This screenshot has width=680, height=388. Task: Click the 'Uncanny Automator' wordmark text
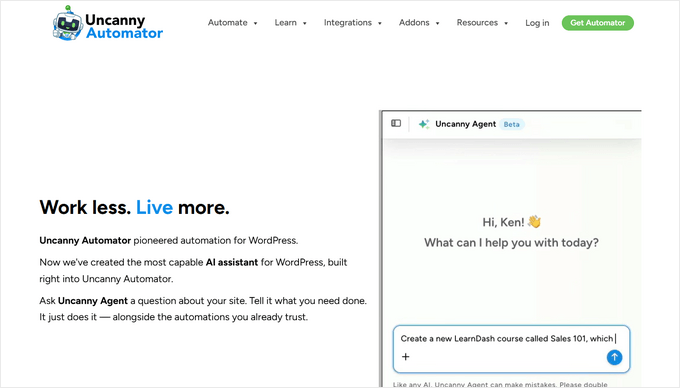[x=124, y=26]
